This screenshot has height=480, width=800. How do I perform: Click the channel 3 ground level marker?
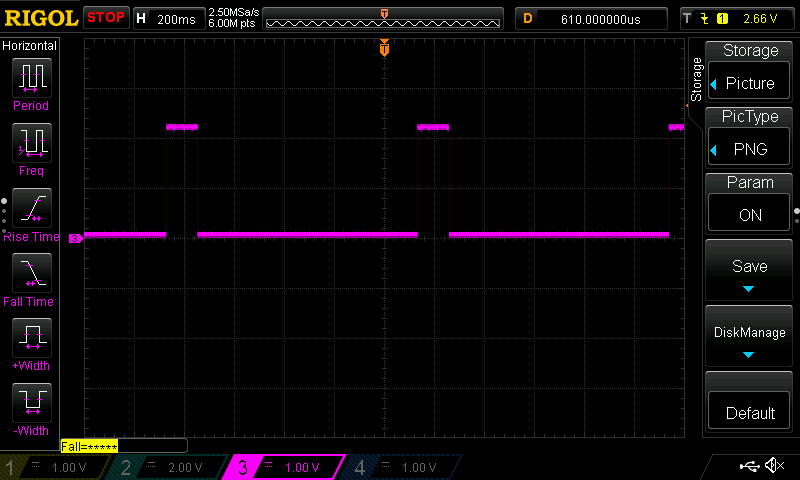(76, 238)
